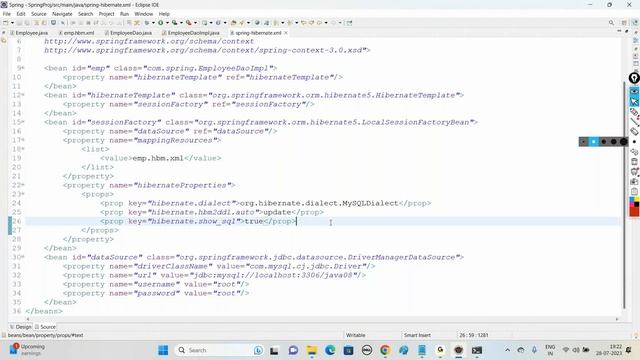Open File Explorer from the taskbar

tap(312, 350)
